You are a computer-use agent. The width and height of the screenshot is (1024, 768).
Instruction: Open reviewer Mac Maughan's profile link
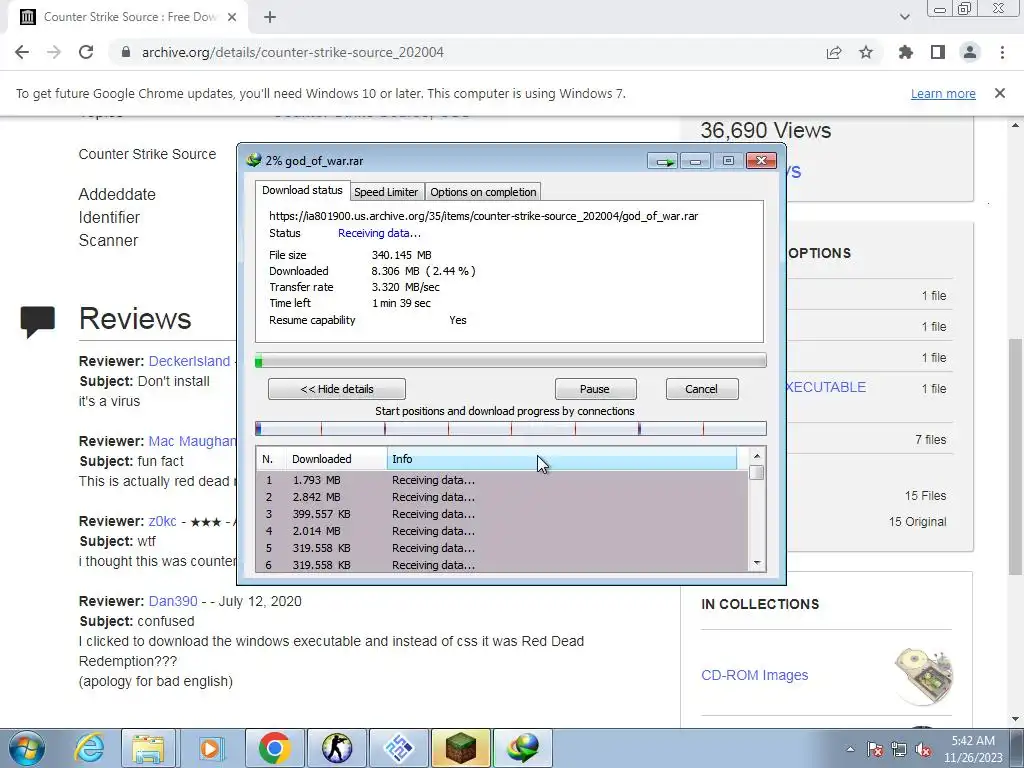pyautogui.click(x=193, y=441)
